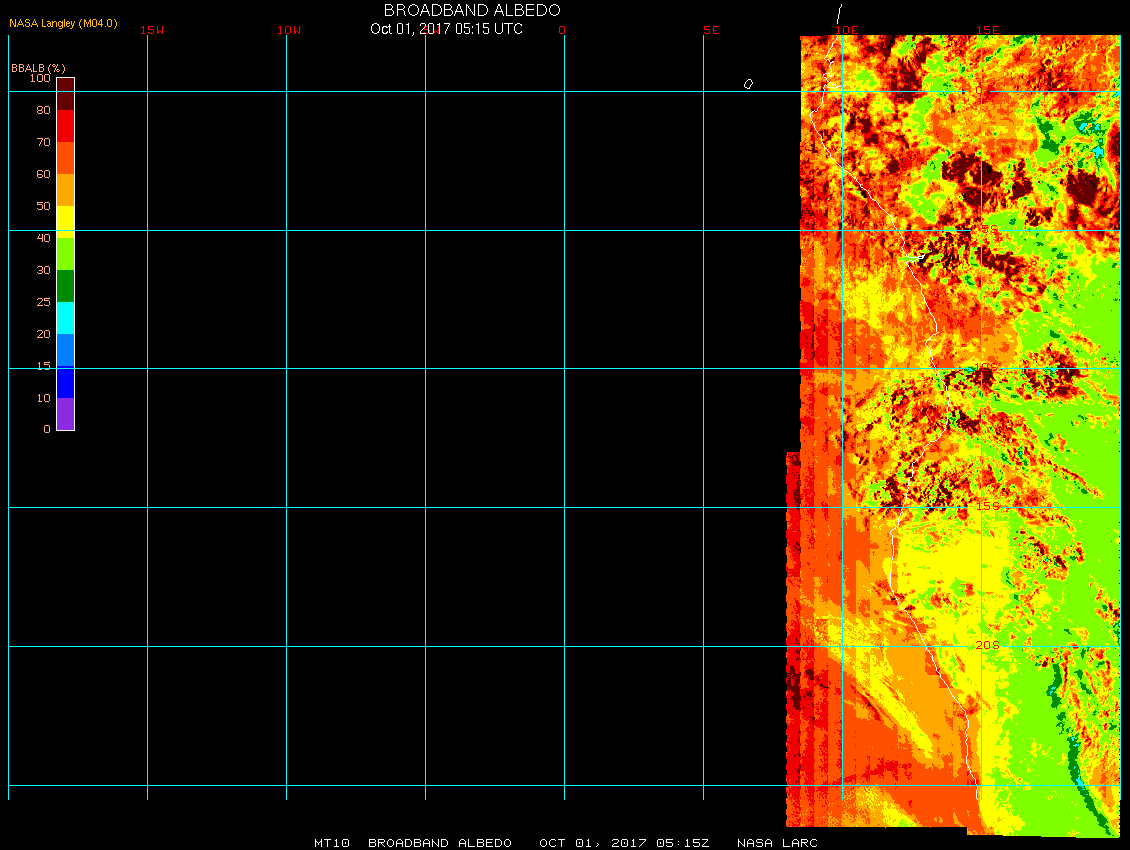Screen dimensions: 1130x850
Task: Click the dark green 25-30% legend swatch
Action: tap(65, 286)
